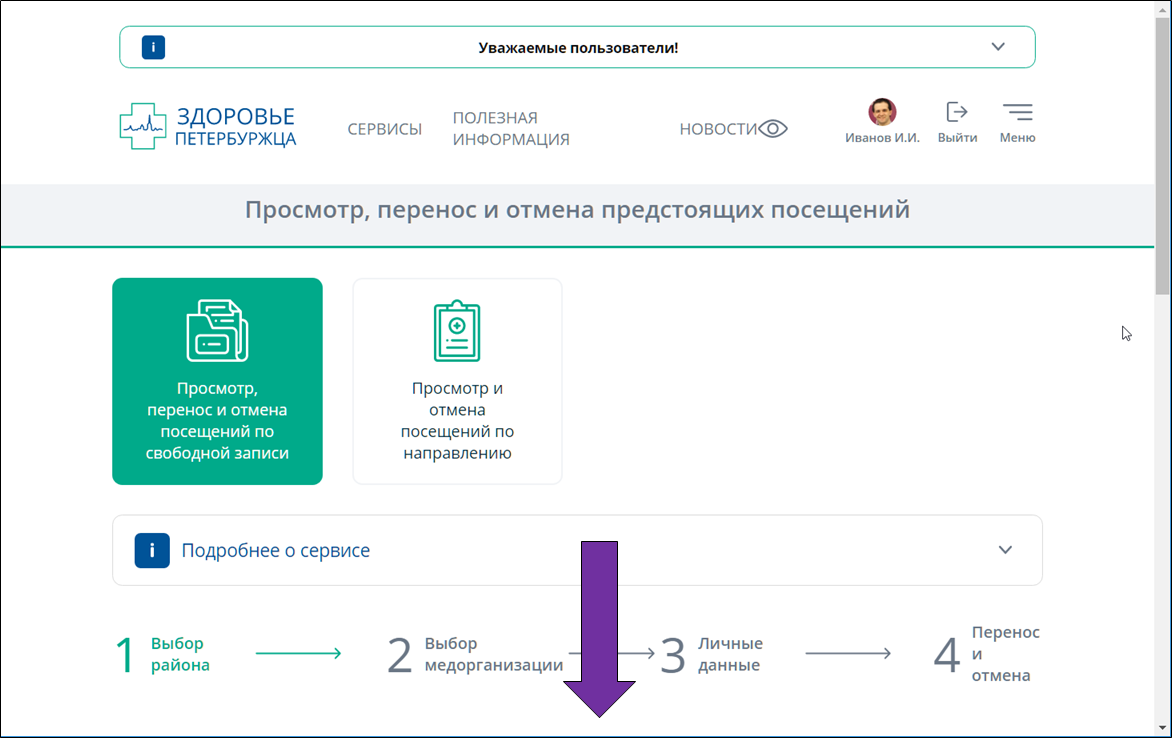The image size is (1172, 738).
Task: Click the medical cross logo icon
Action: click(143, 126)
